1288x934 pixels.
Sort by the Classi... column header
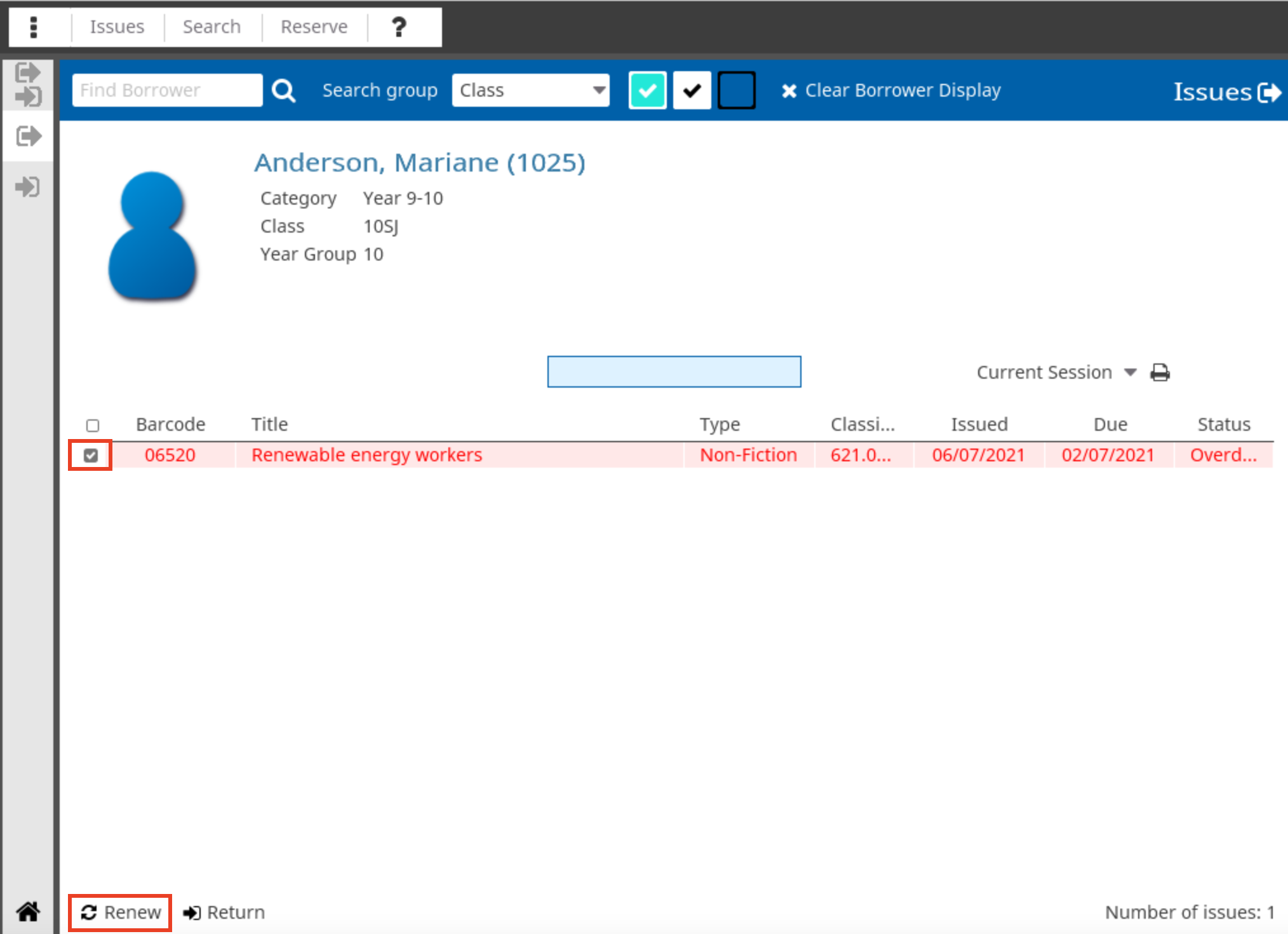tap(862, 424)
